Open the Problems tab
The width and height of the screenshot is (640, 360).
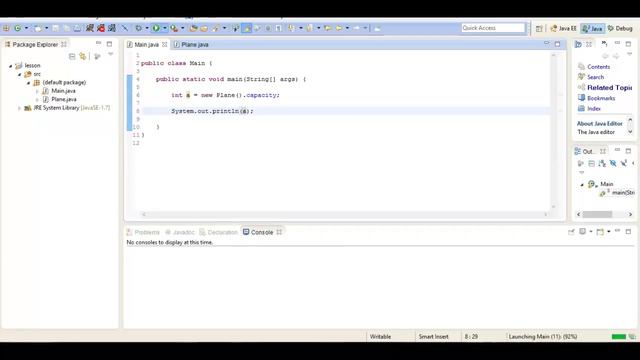pos(143,232)
